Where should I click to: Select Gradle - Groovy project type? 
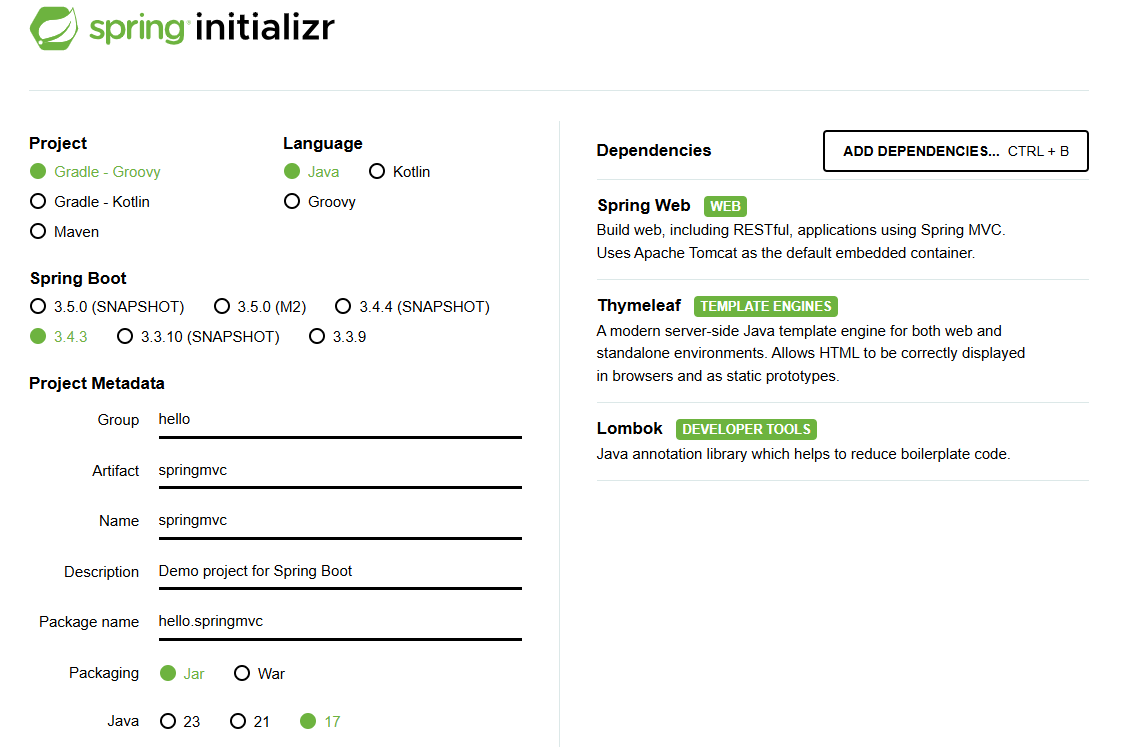[x=95, y=172]
